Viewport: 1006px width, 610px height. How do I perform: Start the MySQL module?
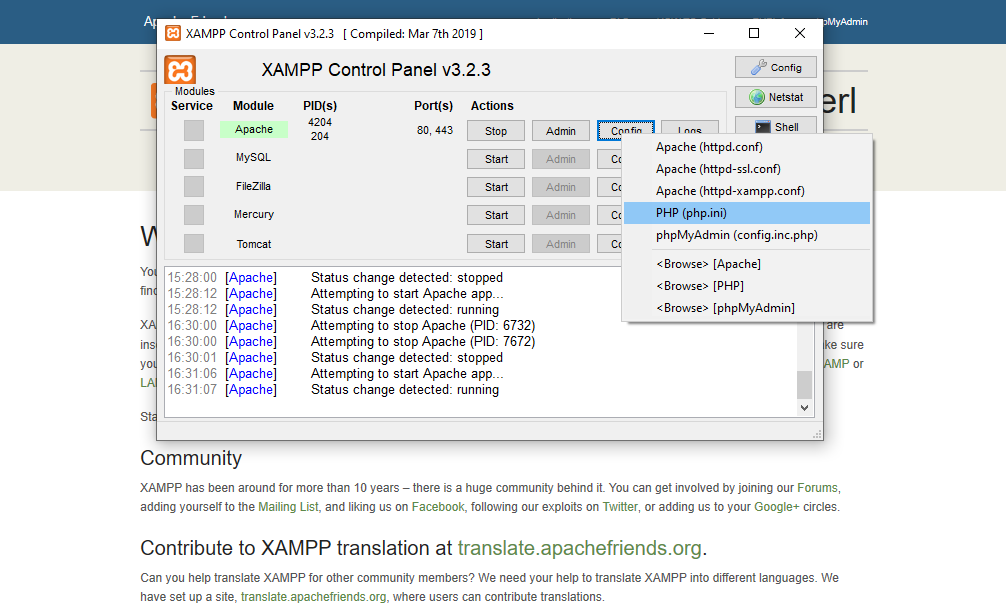click(496, 159)
